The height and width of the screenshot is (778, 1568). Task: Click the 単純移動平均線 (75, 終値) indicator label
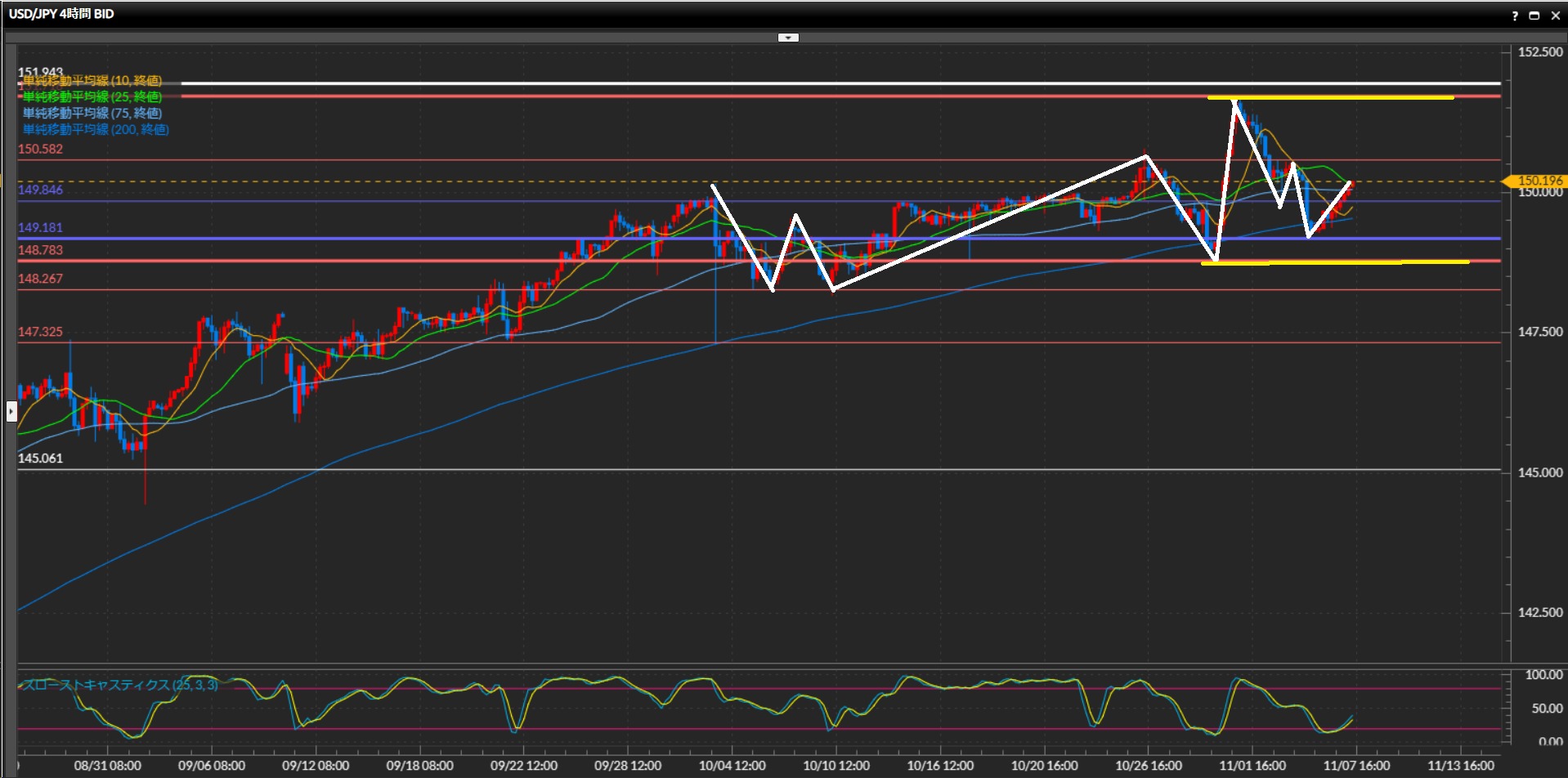[x=92, y=114]
